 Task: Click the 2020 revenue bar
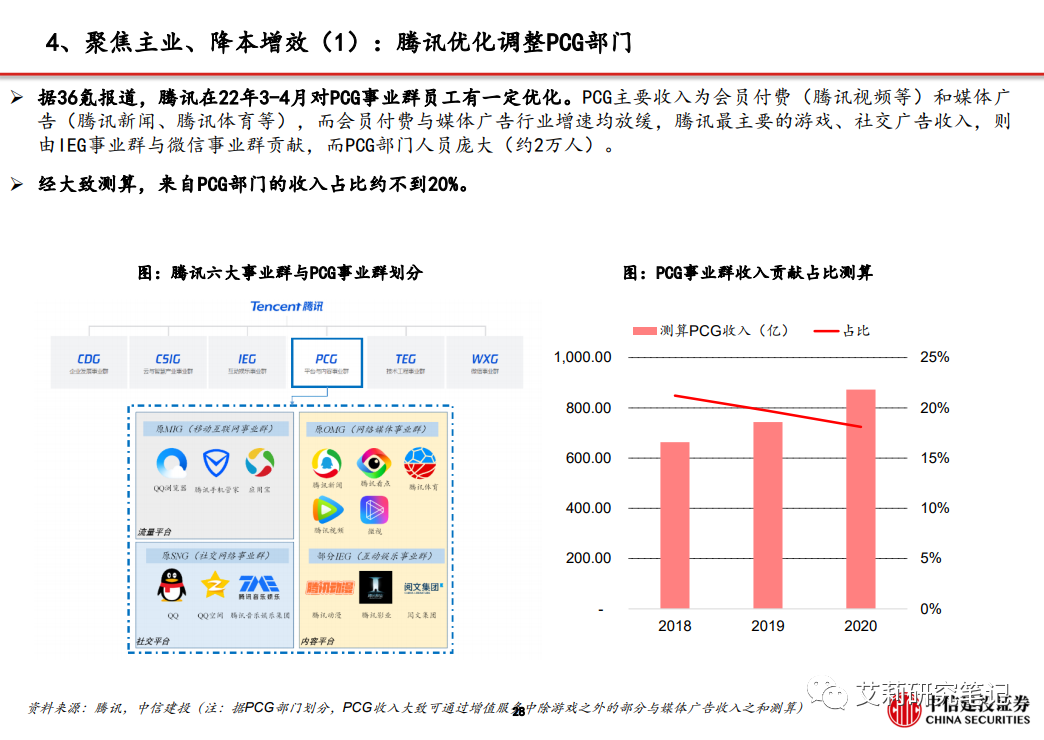(x=860, y=499)
